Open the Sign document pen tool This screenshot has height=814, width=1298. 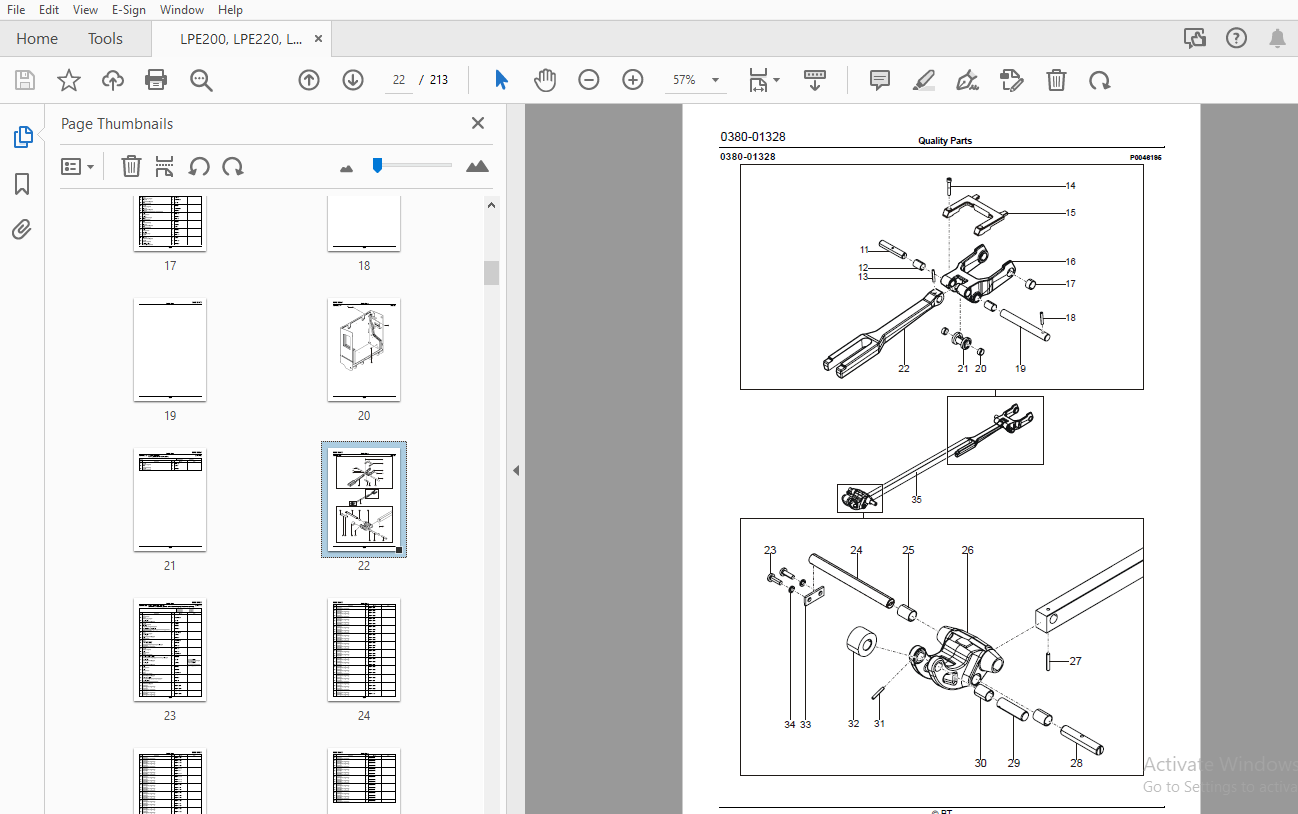pos(967,80)
